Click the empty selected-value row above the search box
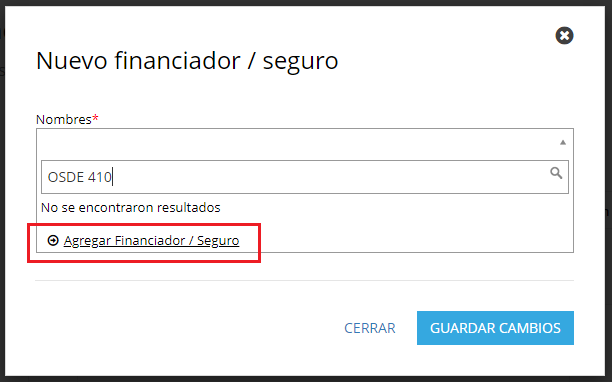Screen dimensions: 612x382 pyautogui.click(x=297, y=142)
